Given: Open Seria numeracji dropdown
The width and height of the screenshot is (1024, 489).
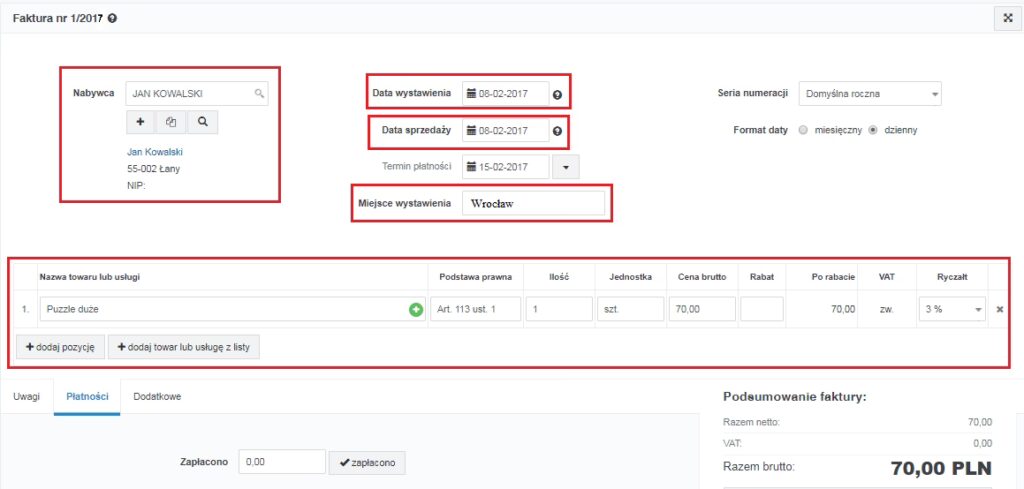Looking at the screenshot, I should click(870, 94).
